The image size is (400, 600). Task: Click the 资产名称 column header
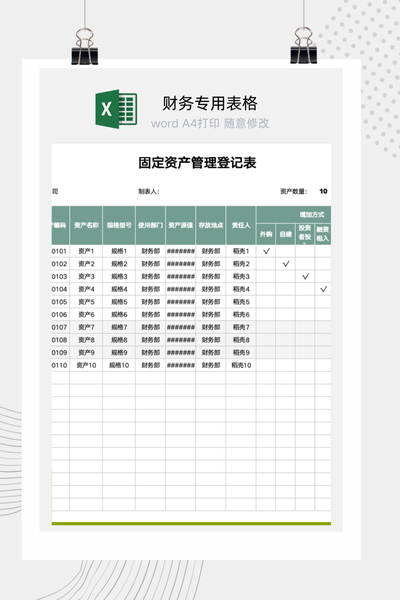click(86, 225)
